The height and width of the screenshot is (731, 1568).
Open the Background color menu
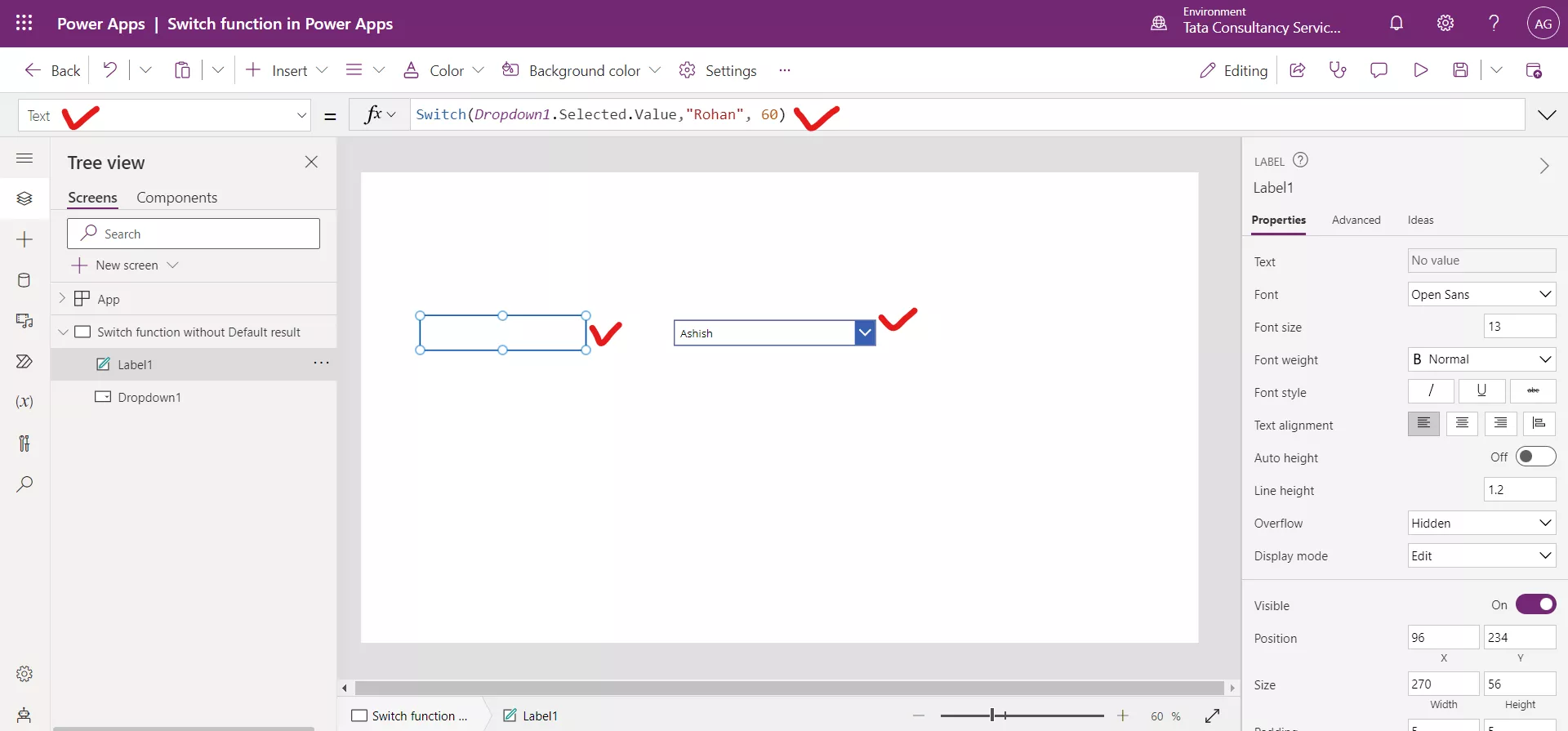(581, 70)
